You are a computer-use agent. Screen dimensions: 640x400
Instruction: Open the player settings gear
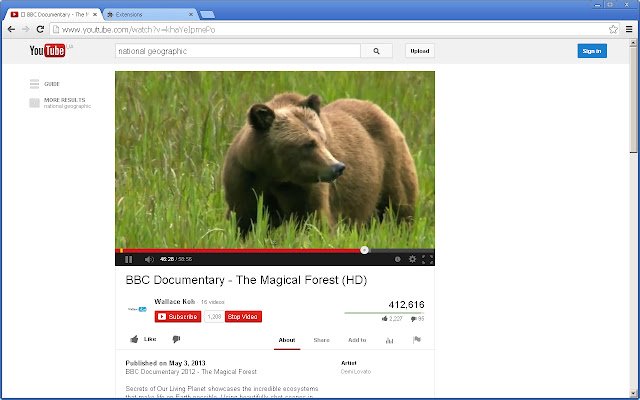click(x=412, y=259)
